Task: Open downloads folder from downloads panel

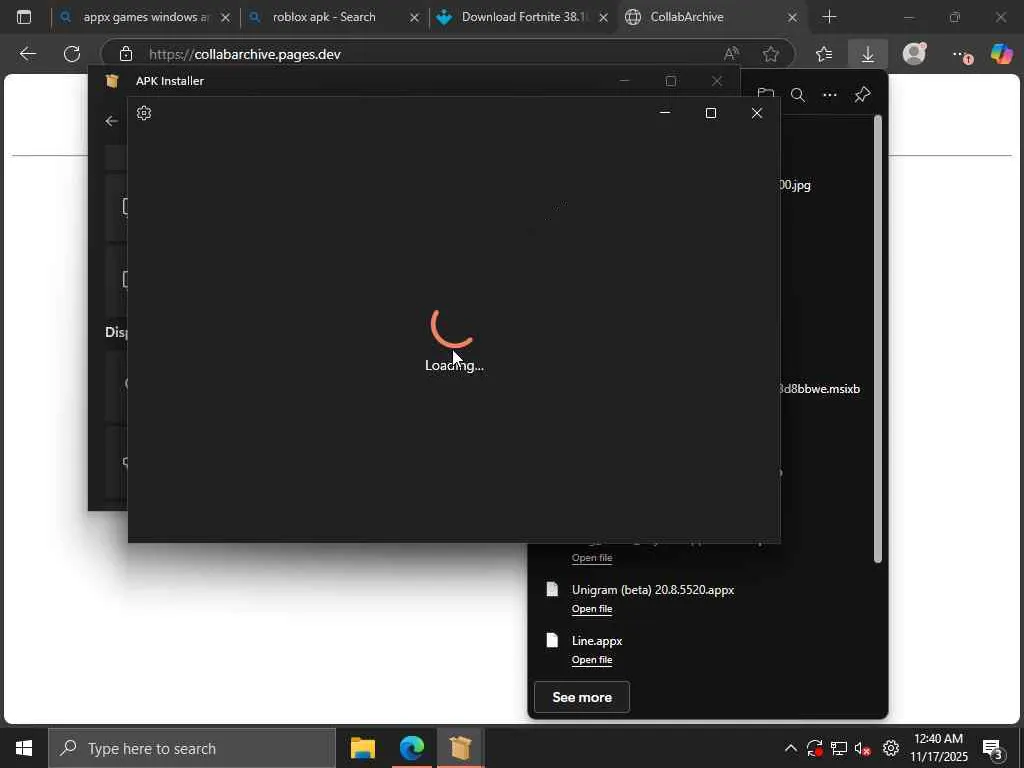Action: point(765,95)
